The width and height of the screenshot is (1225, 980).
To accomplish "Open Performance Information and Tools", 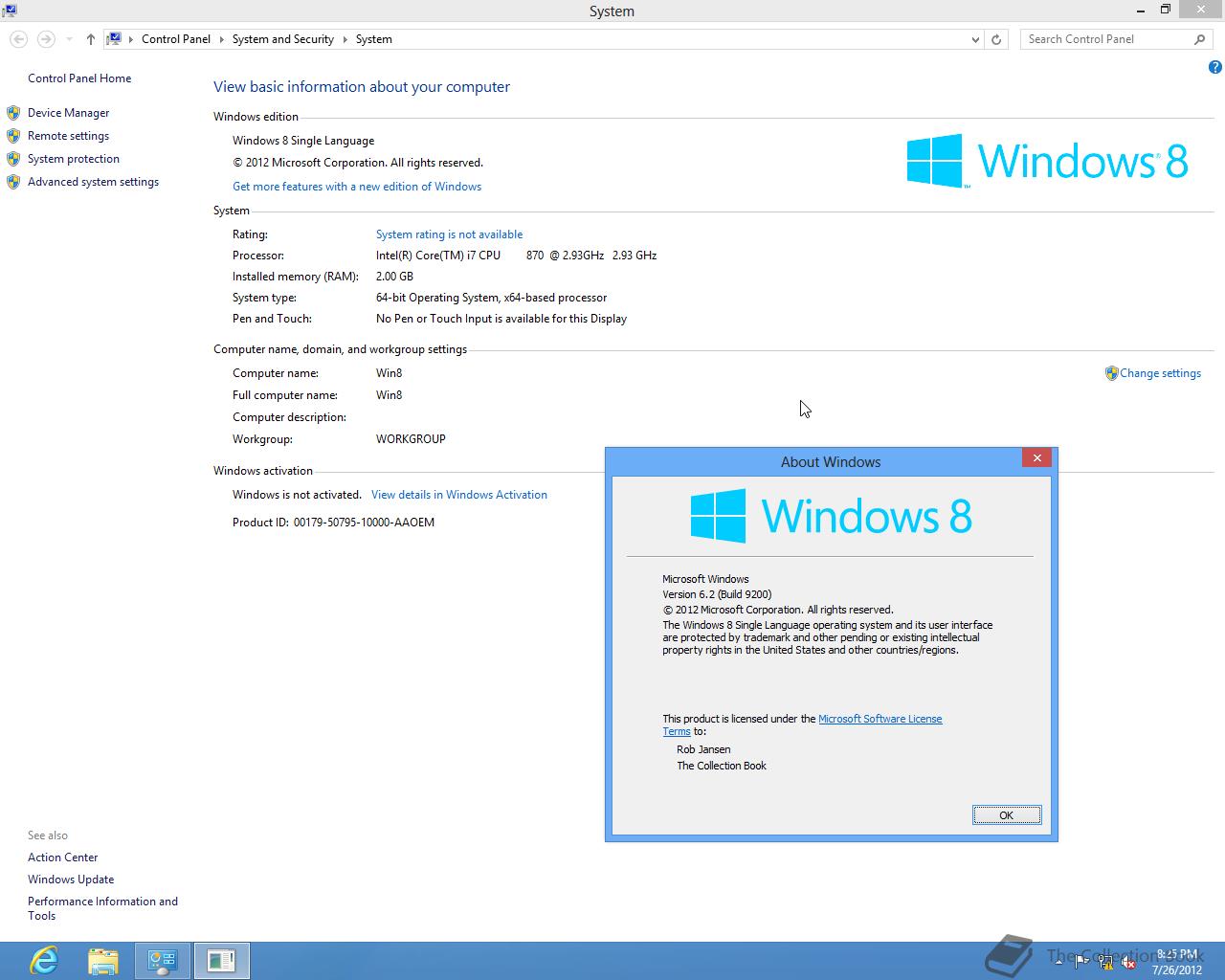I will pos(102,908).
